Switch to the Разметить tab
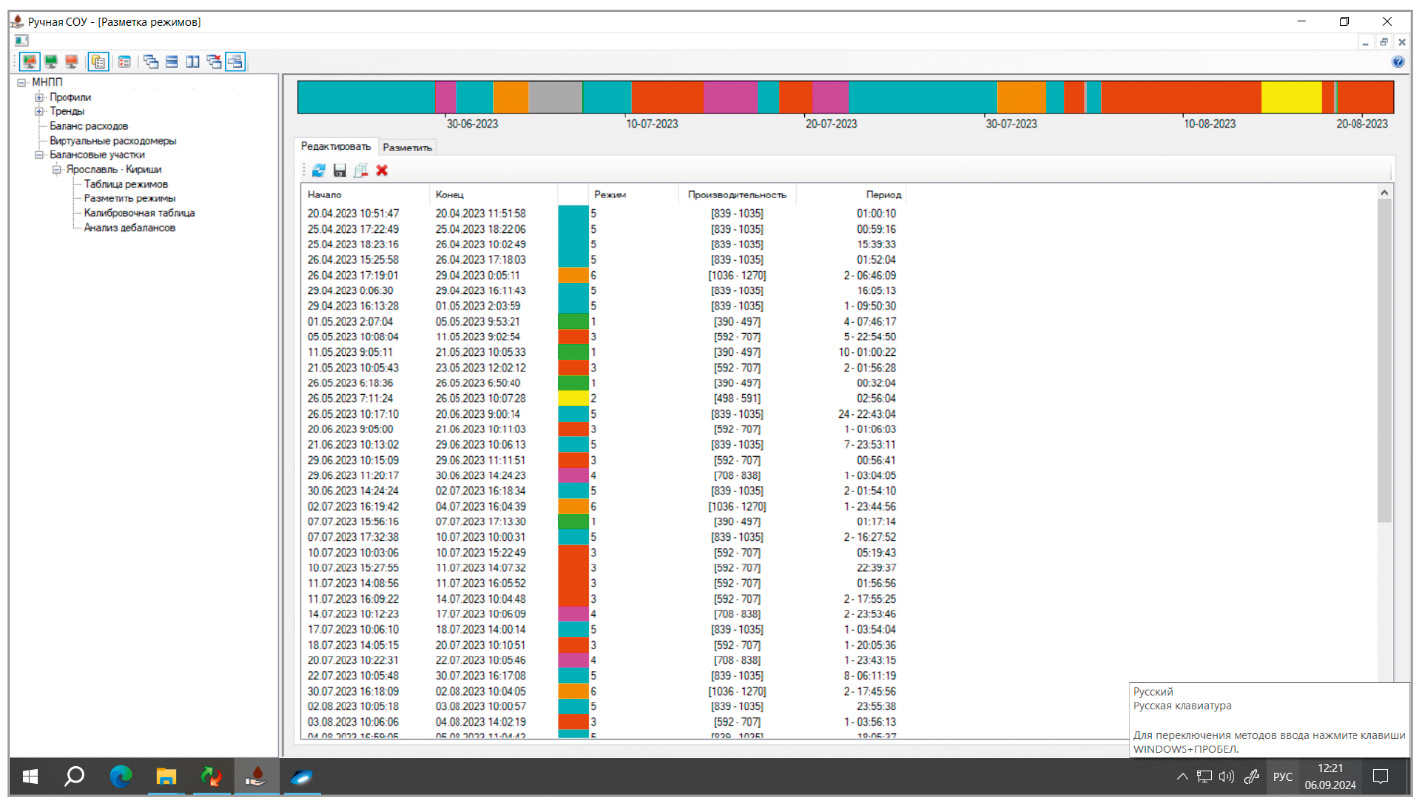Image resolution: width=1421 pixels, height=803 pixels. (407, 147)
